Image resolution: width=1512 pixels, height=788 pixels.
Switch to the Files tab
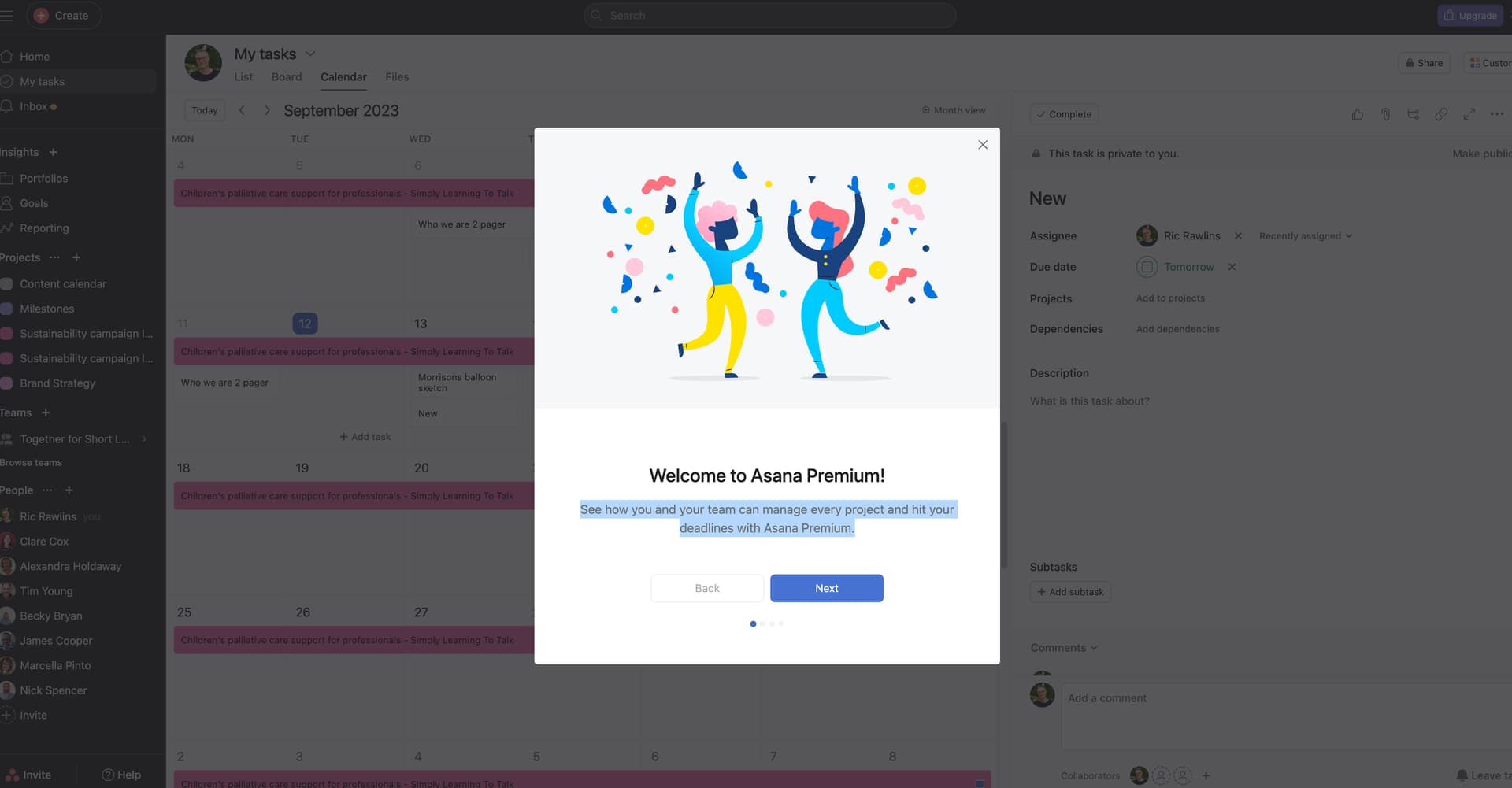click(397, 77)
